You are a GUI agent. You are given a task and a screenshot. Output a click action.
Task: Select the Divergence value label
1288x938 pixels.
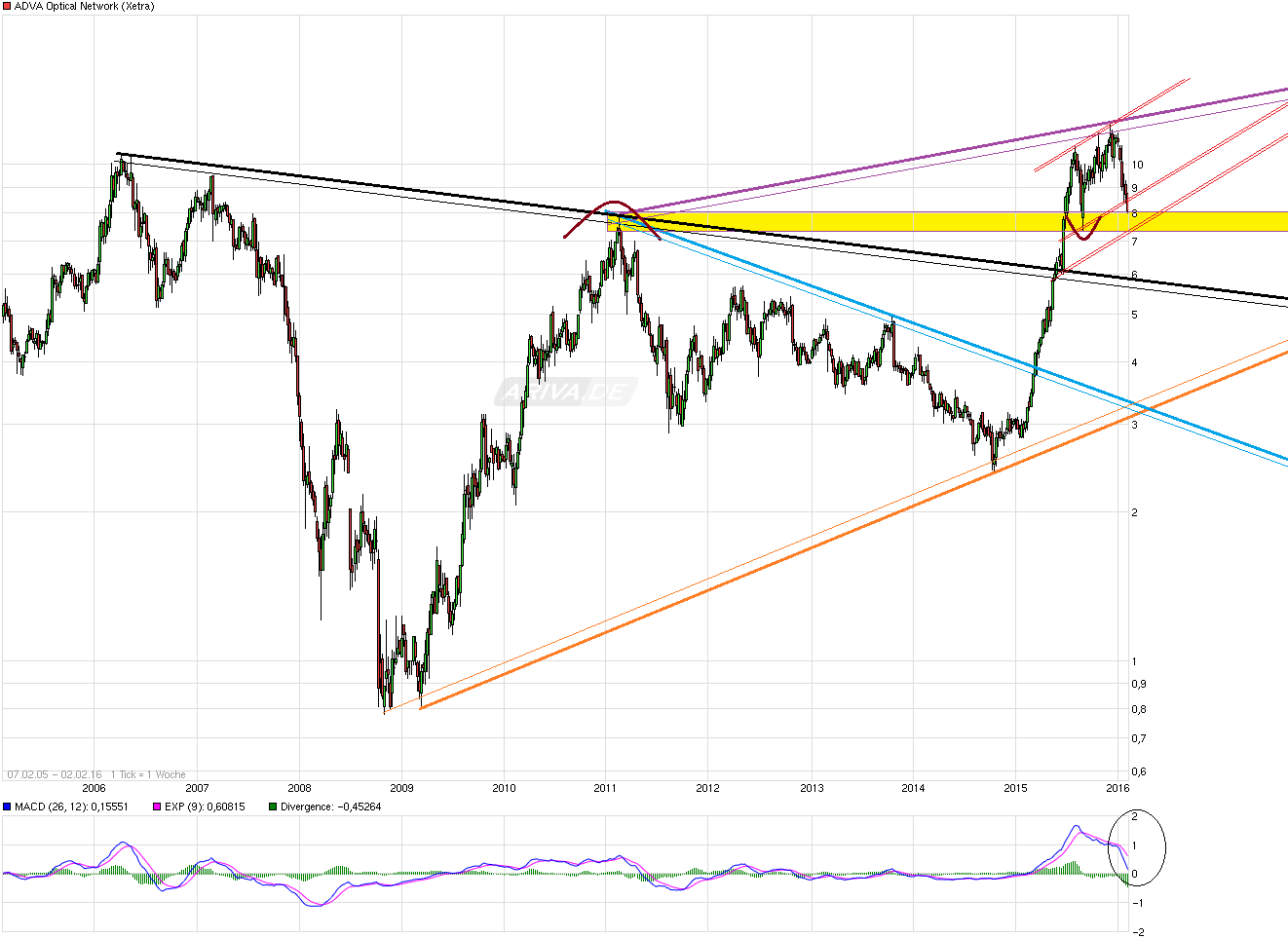[330, 807]
